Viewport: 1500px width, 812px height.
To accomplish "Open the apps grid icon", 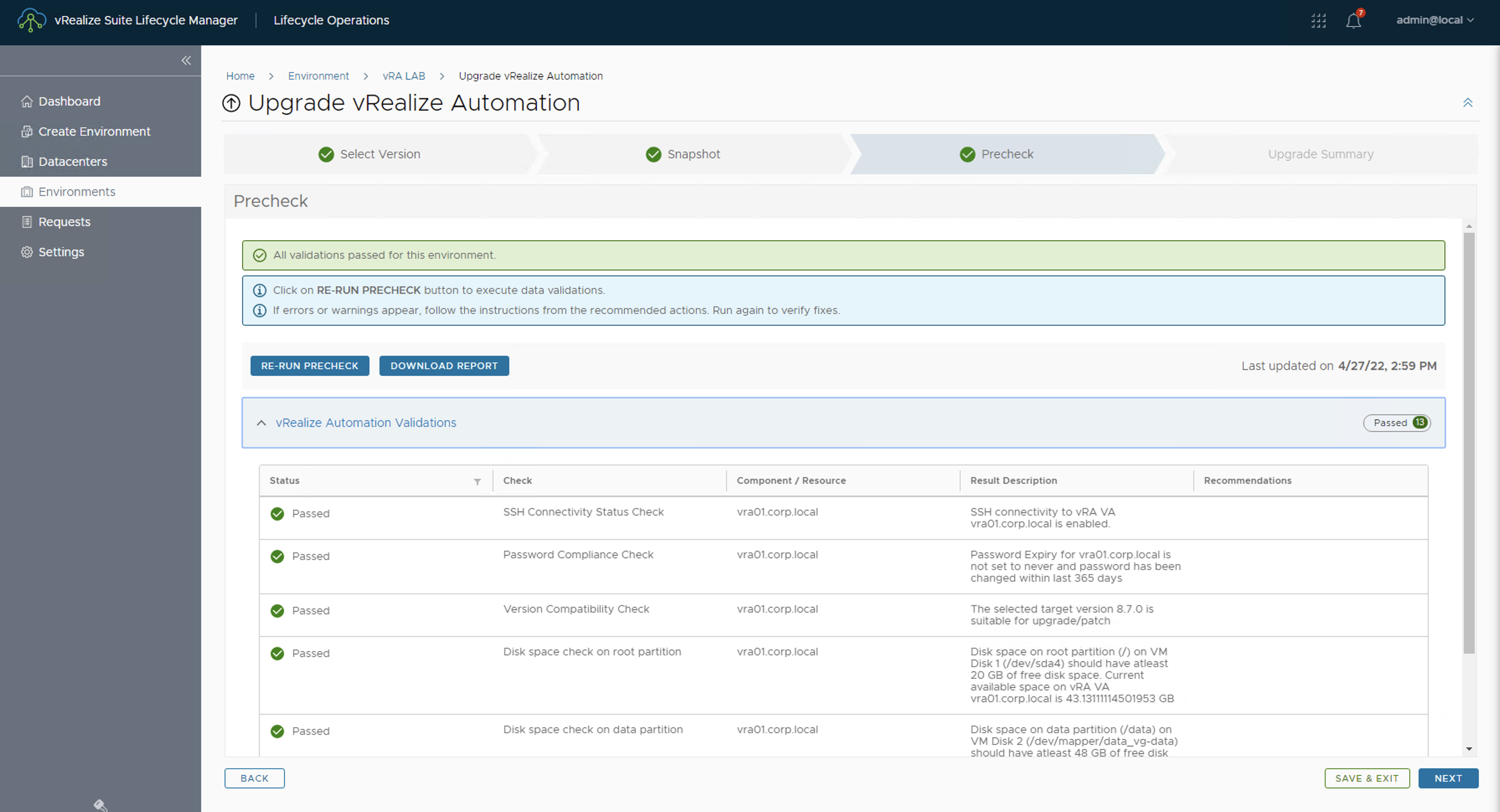I will pyautogui.click(x=1318, y=21).
